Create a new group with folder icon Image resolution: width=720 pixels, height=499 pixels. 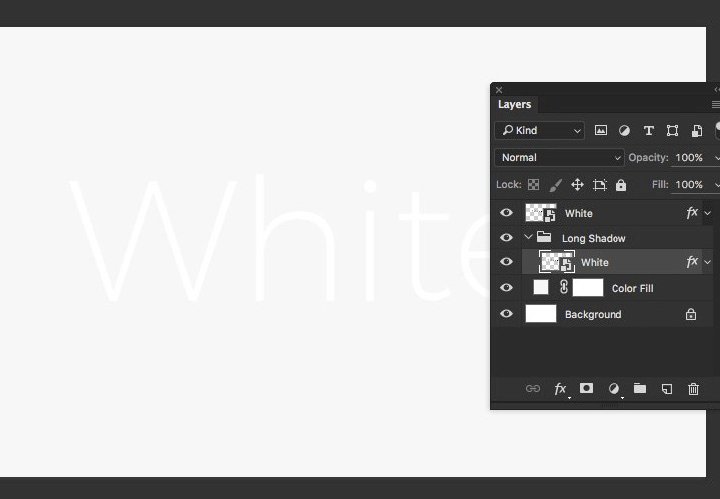(x=640, y=389)
